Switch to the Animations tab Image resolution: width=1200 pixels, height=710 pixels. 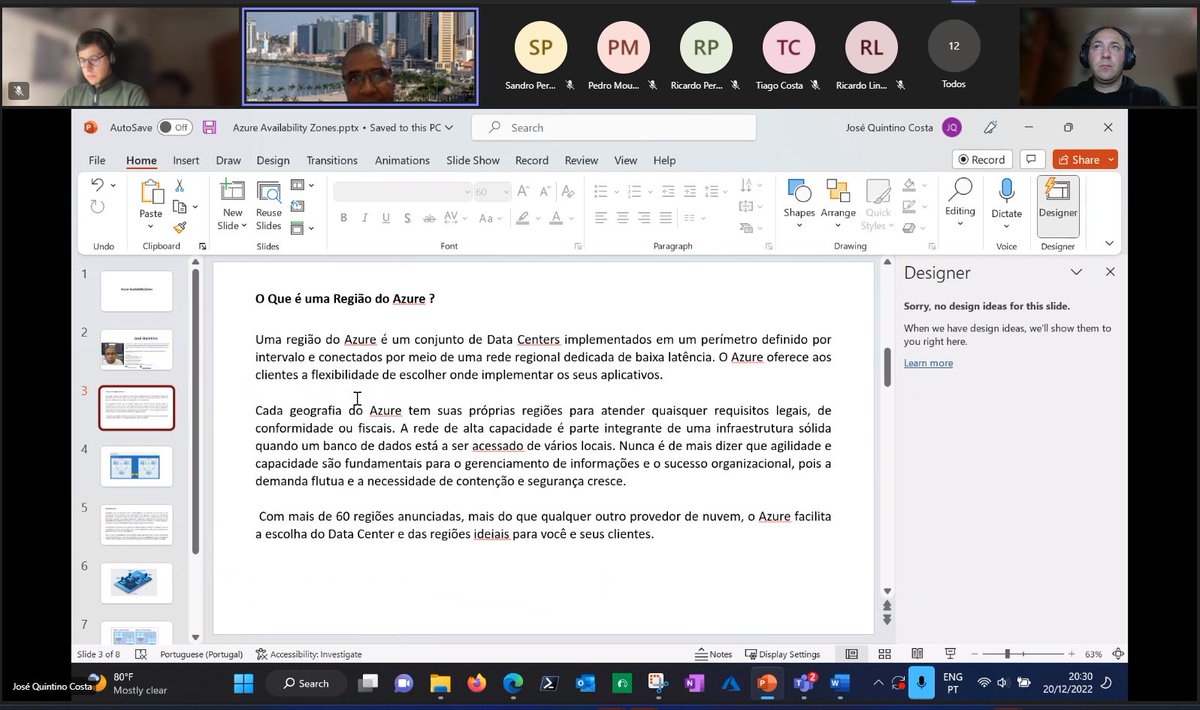pyautogui.click(x=402, y=160)
